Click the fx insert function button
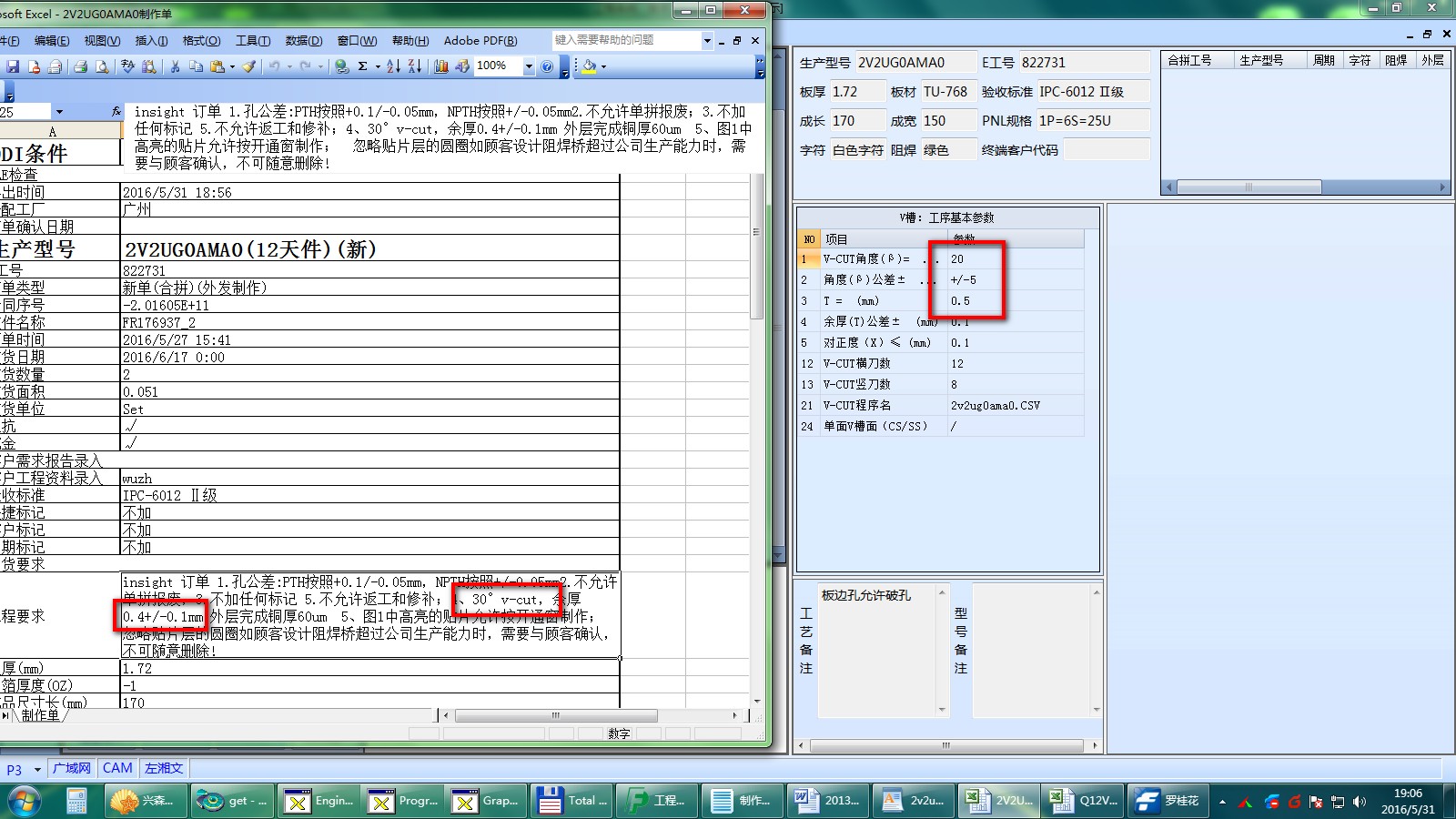The width and height of the screenshot is (1456, 819). point(116,112)
